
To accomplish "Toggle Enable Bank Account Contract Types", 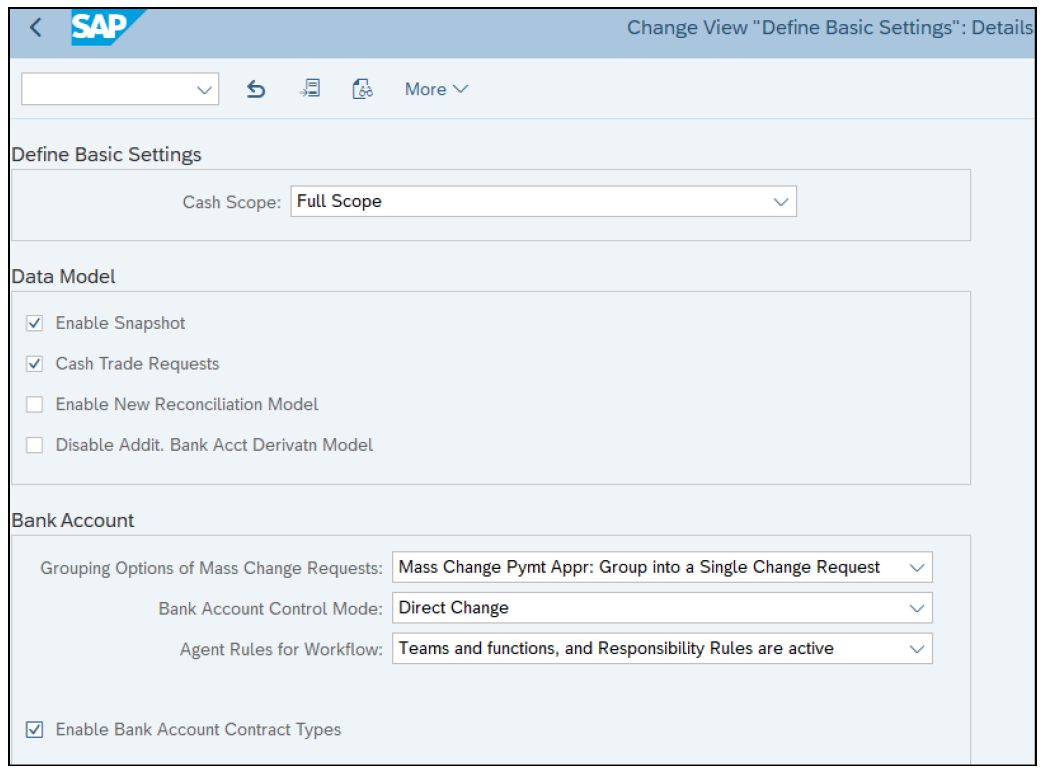I will (35, 730).
